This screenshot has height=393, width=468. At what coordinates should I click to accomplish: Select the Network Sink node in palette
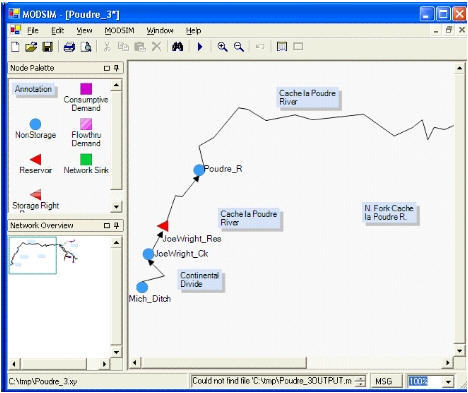(x=86, y=164)
